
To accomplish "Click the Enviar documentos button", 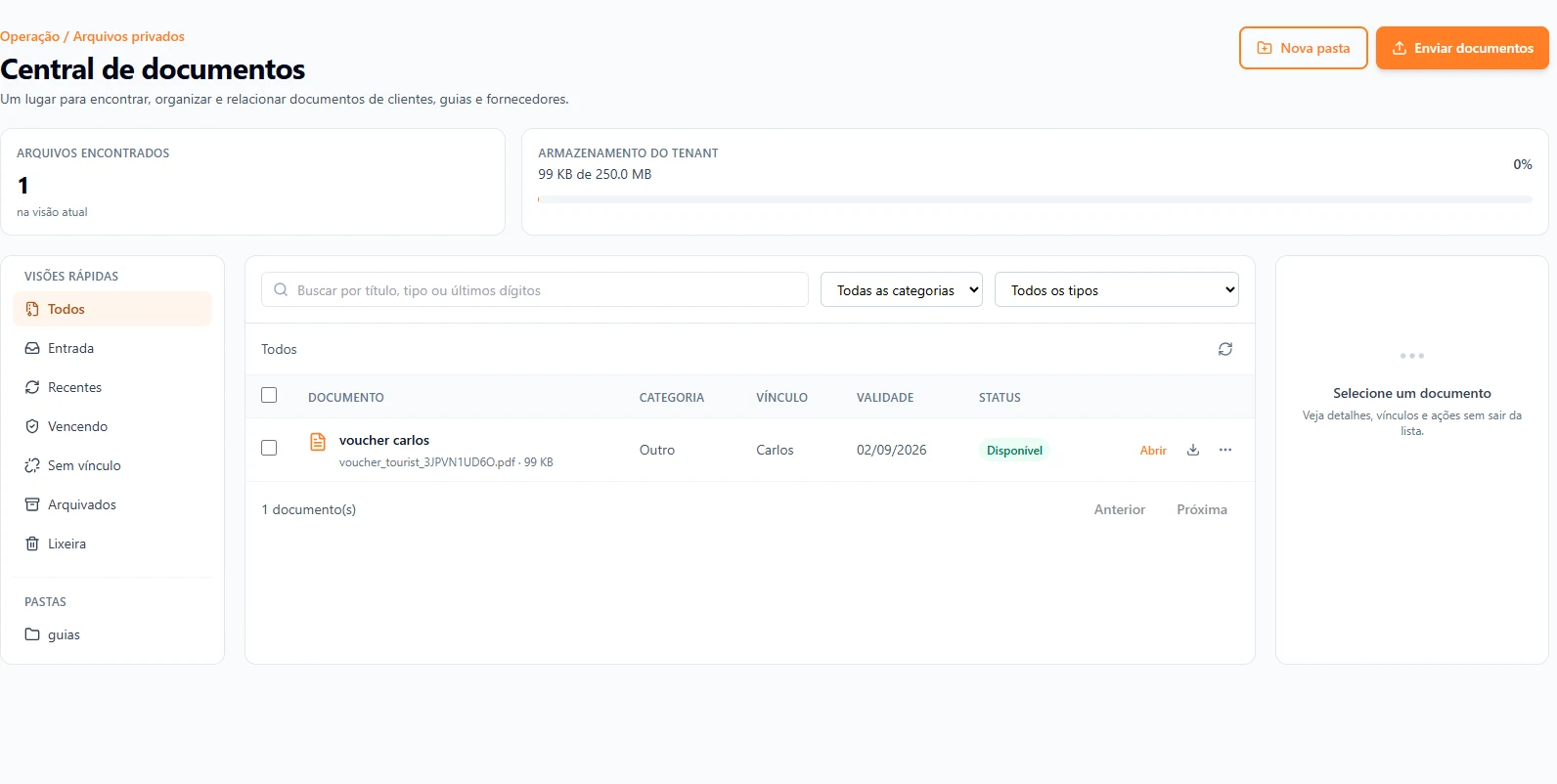I will [x=1462, y=48].
